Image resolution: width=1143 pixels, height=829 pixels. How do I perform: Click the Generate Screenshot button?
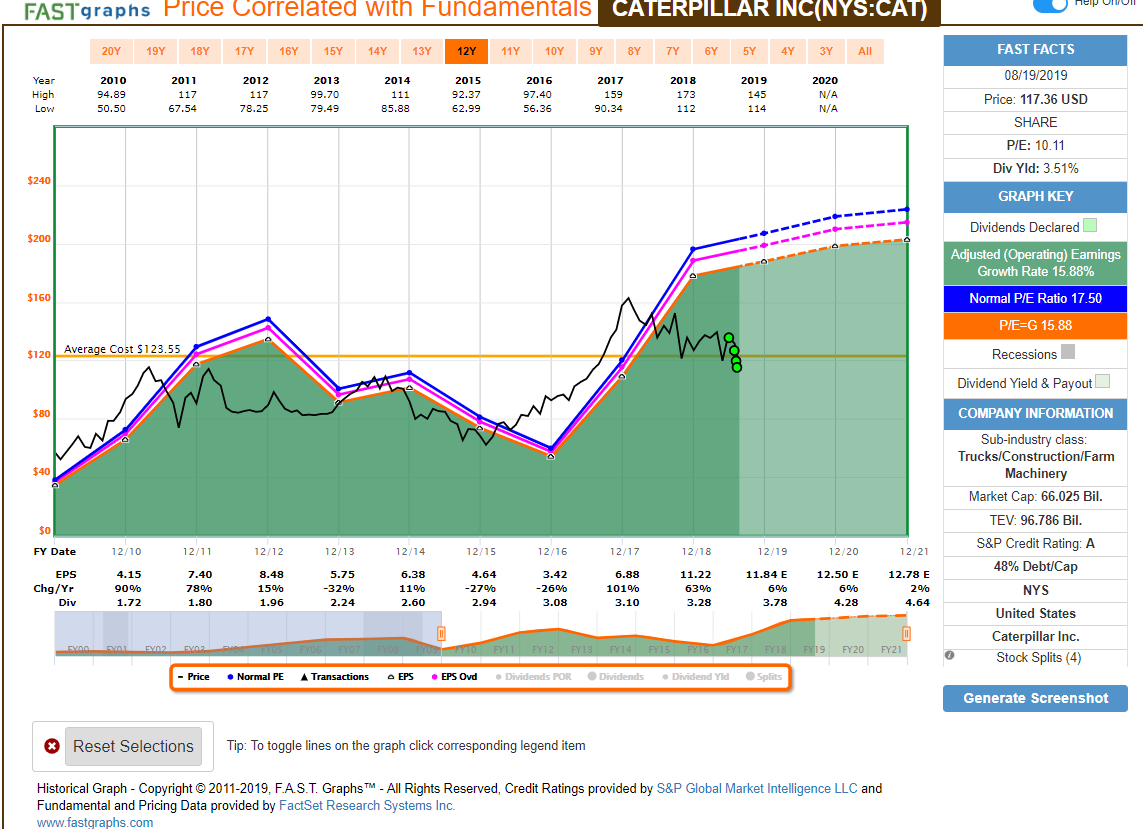1035,698
